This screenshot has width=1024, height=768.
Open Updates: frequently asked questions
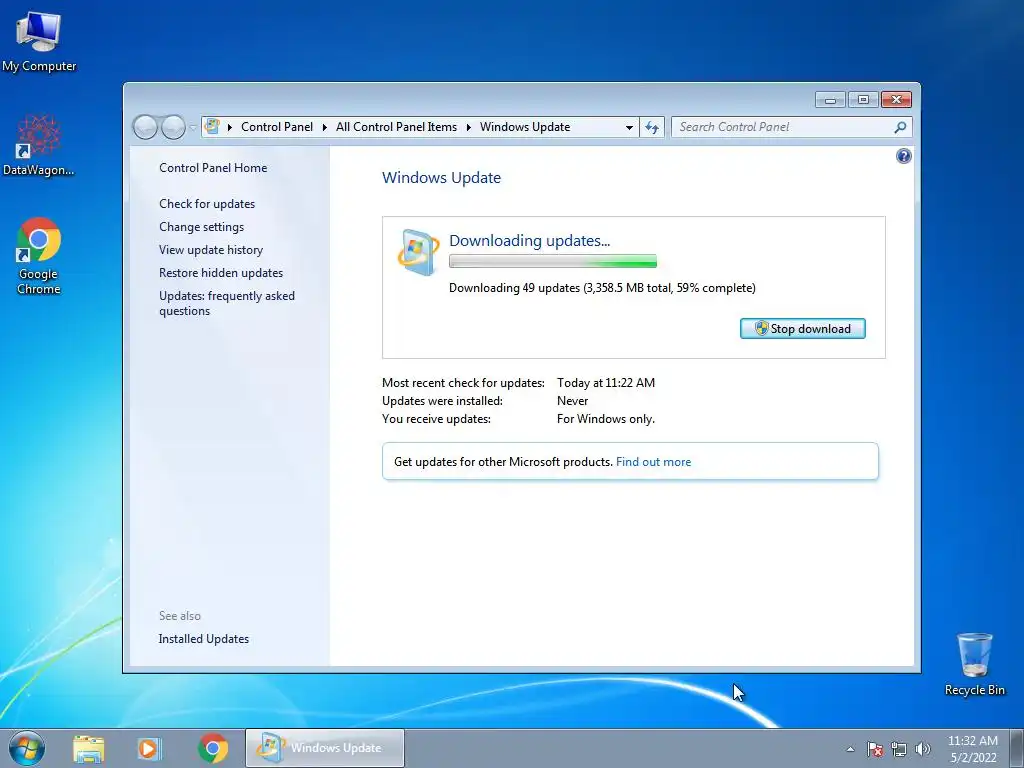(x=227, y=303)
